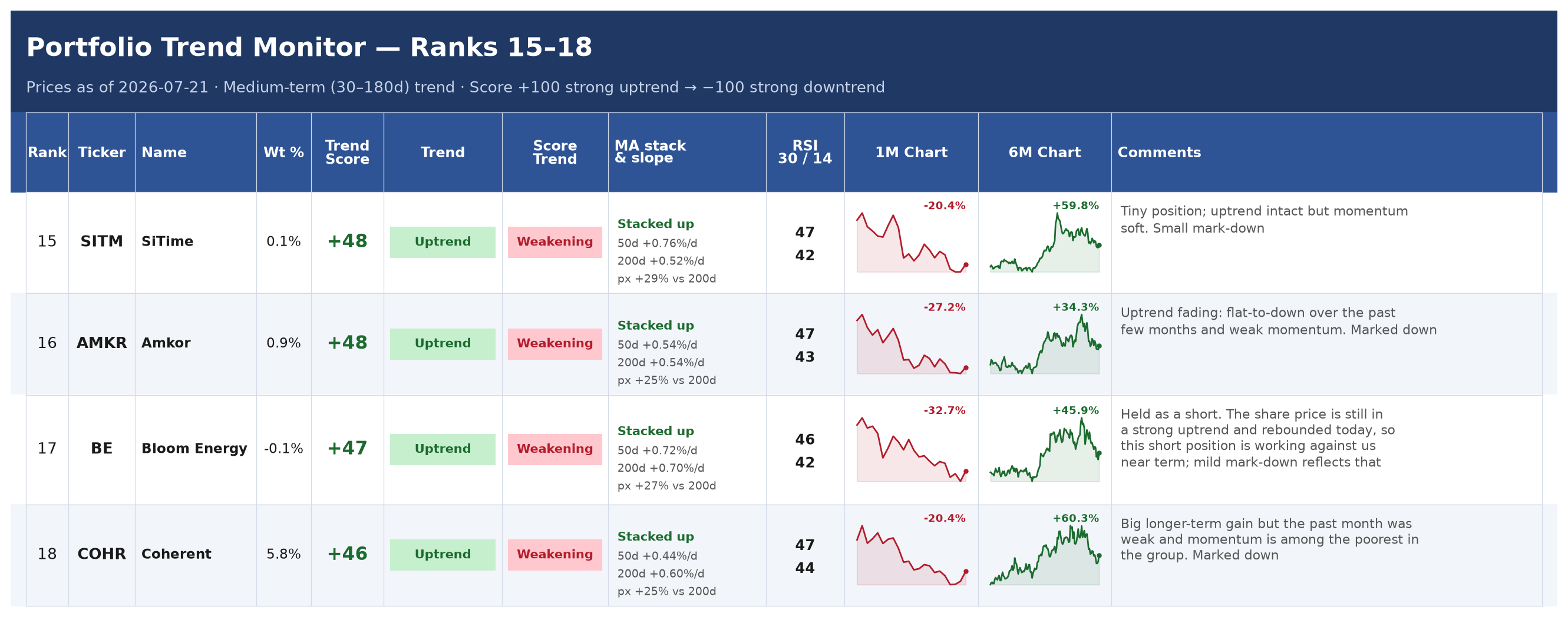View the BE 6M chart sparkline
Viewport: 1568px width, 643px height.
point(1045,449)
